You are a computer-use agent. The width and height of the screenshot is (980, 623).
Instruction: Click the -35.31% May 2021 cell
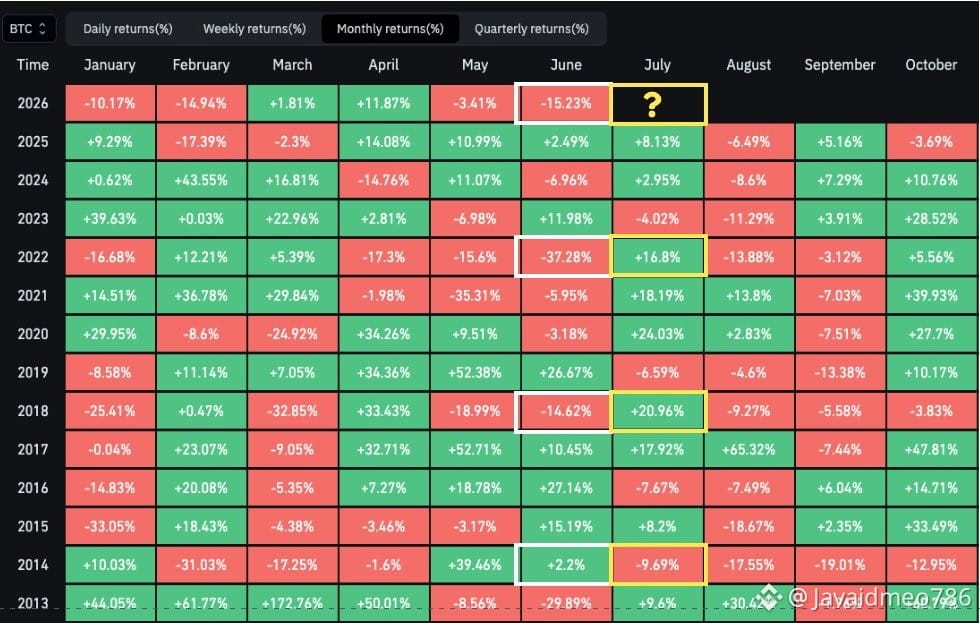click(475, 296)
